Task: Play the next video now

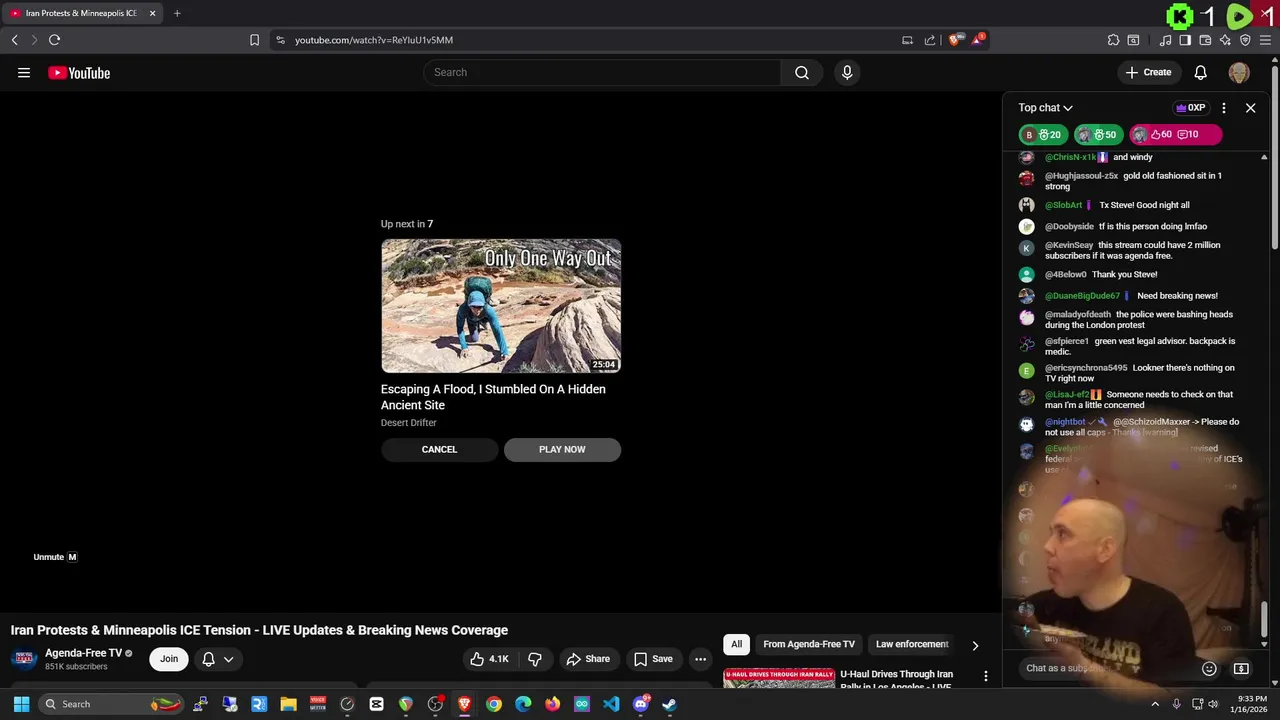Action: pyautogui.click(x=562, y=449)
